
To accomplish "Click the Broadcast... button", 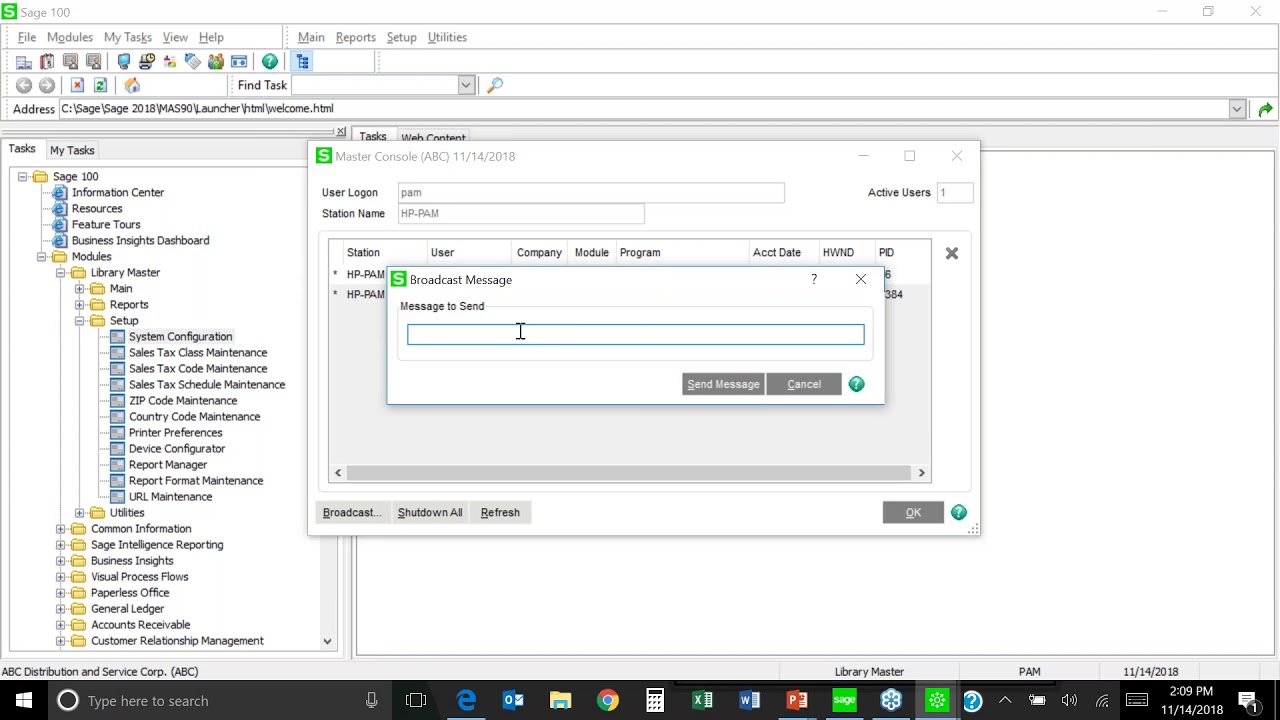I will pyautogui.click(x=352, y=512).
